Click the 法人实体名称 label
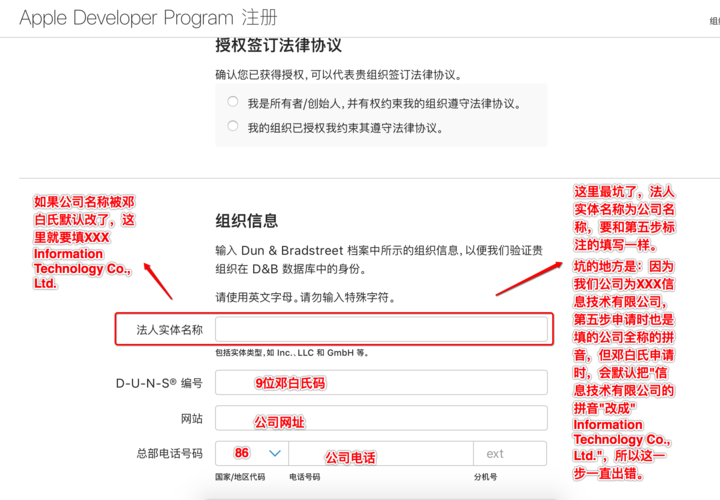Viewport: 720px width, 500px height. point(169,330)
